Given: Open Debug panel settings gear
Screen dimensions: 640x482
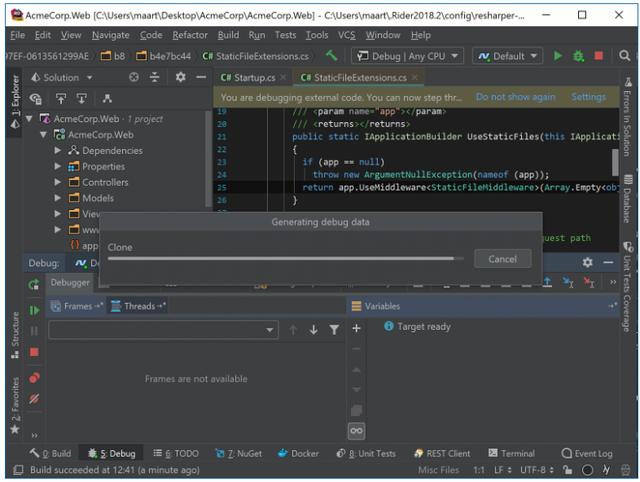Looking at the screenshot, I should [587, 262].
